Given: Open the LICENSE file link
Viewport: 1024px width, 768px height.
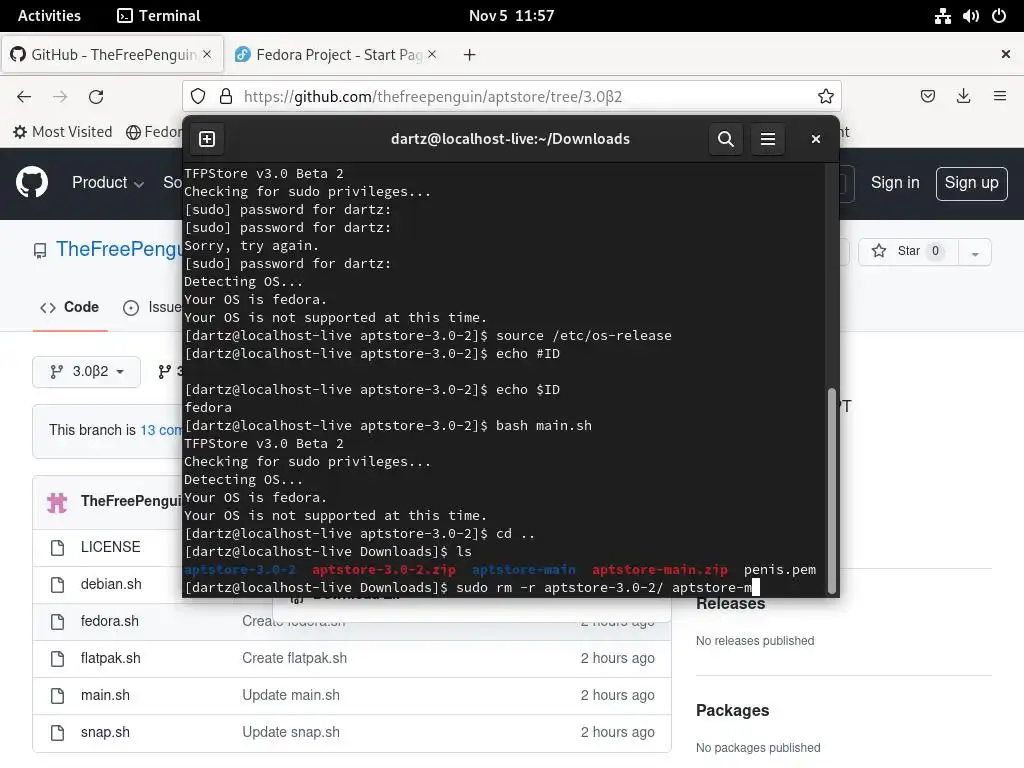Looking at the screenshot, I should click(110, 547).
